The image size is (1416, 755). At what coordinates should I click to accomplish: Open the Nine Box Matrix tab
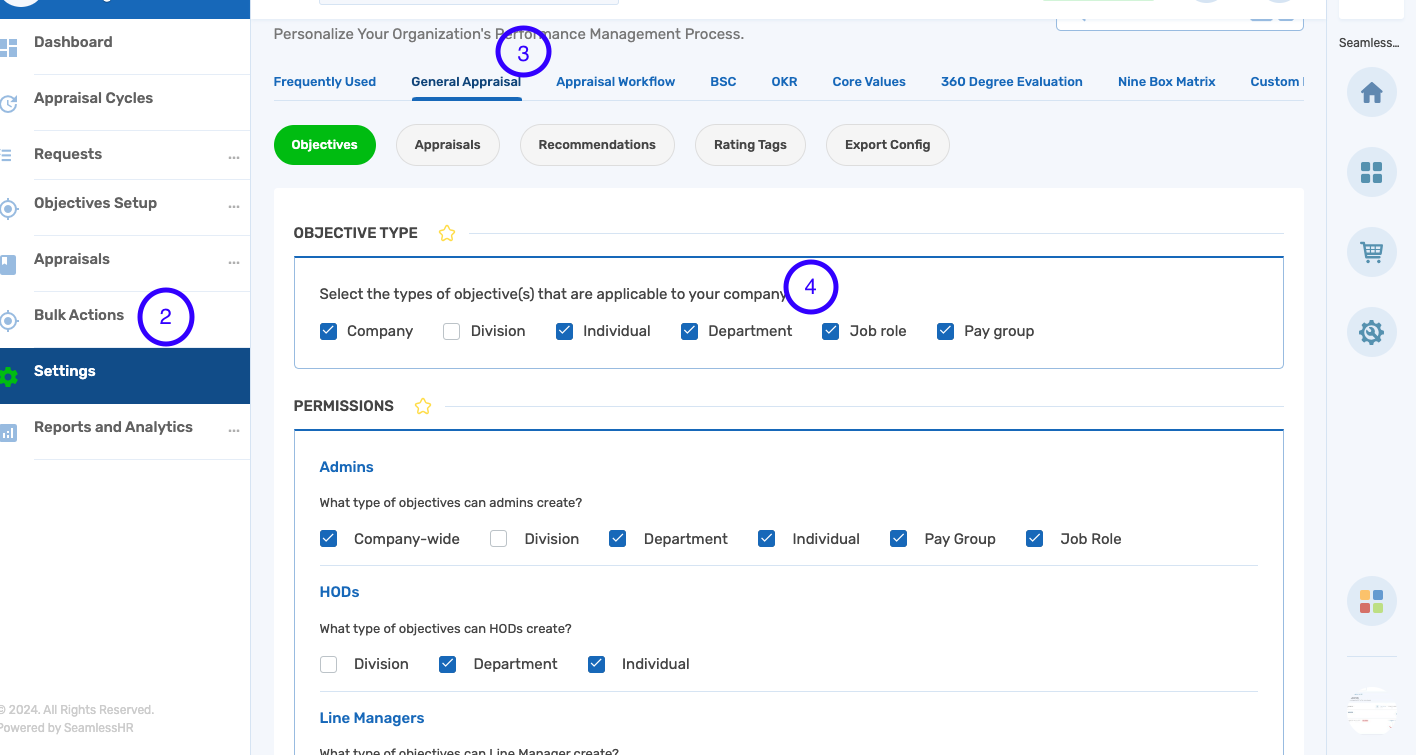pyautogui.click(x=1166, y=81)
